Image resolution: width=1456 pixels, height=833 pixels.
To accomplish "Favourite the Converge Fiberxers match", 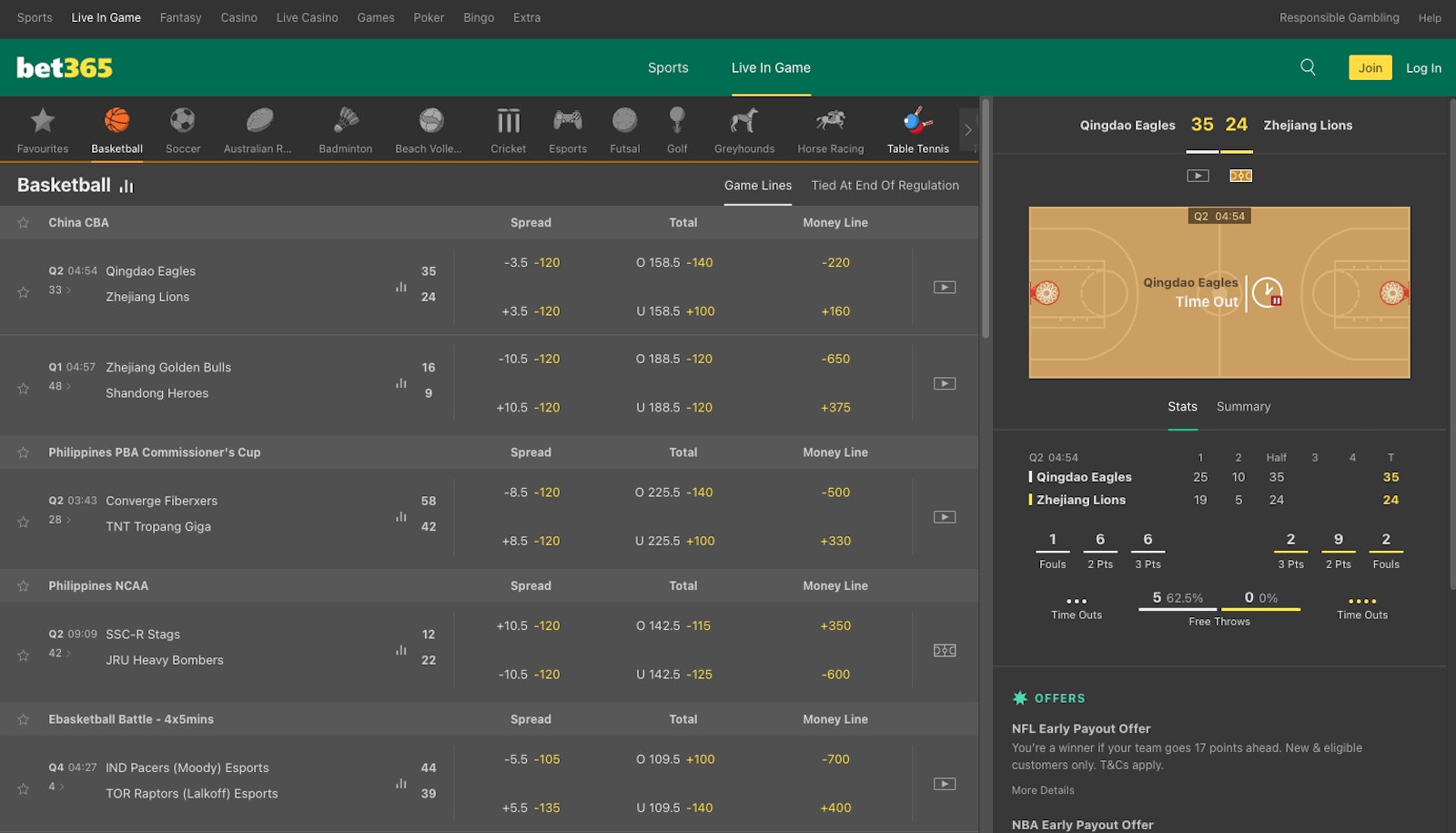I will click(x=23, y=522).
